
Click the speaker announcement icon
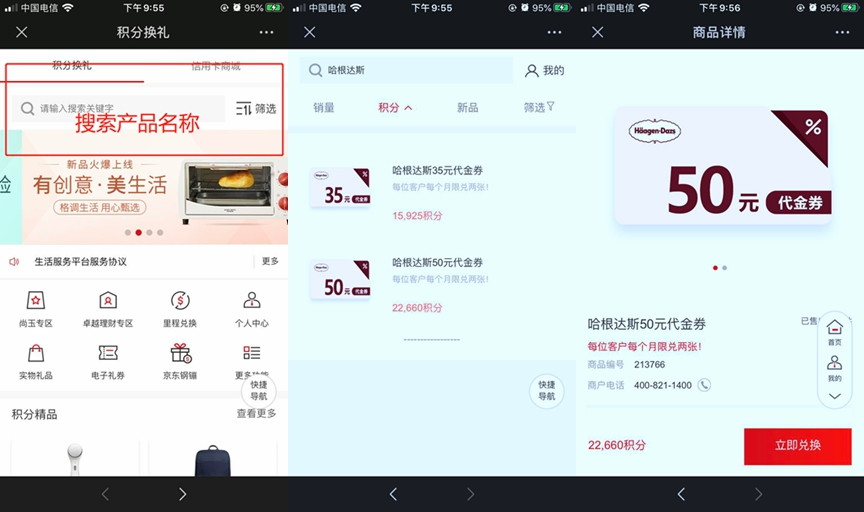[x=14, y=262]
